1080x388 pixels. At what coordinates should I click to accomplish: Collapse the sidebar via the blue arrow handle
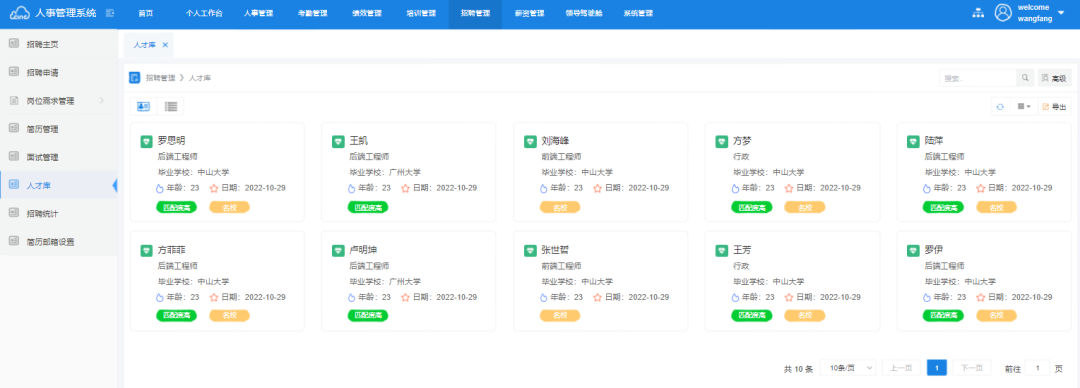(114, 185)
